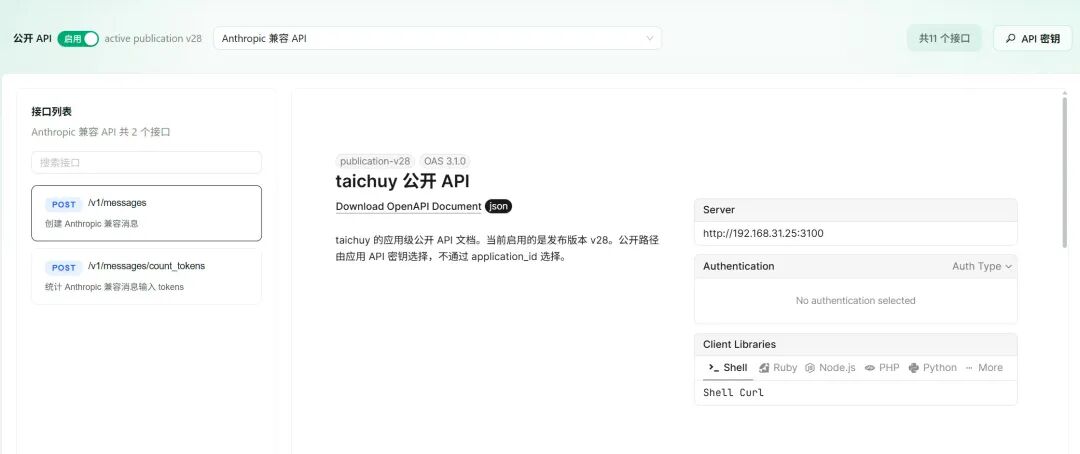The height and width of the screenshot is (454, 1080).
Task: Click the Ruby gem icon
Action: tap(764, 368)
